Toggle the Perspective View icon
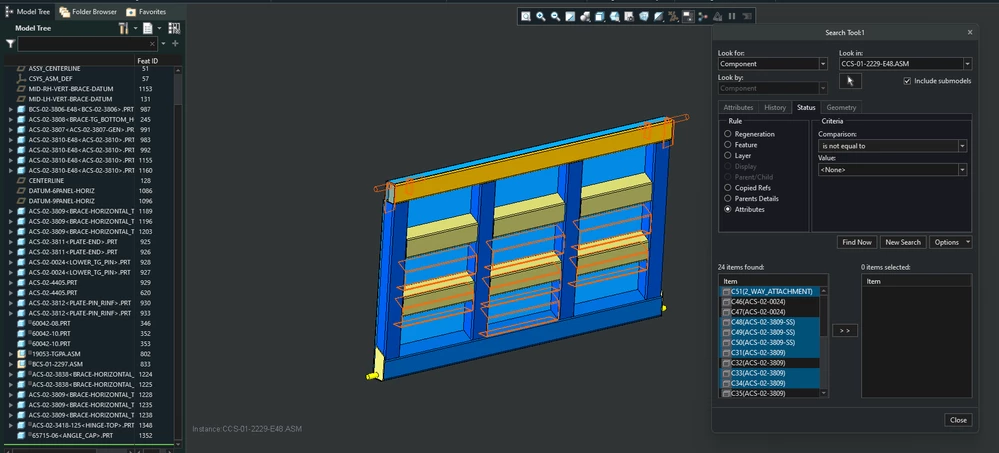 (643, 17)
